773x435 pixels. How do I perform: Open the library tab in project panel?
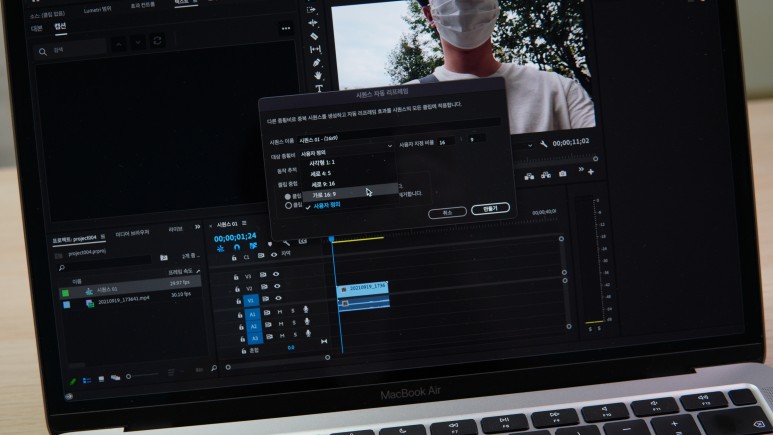[x=176, y=229]
